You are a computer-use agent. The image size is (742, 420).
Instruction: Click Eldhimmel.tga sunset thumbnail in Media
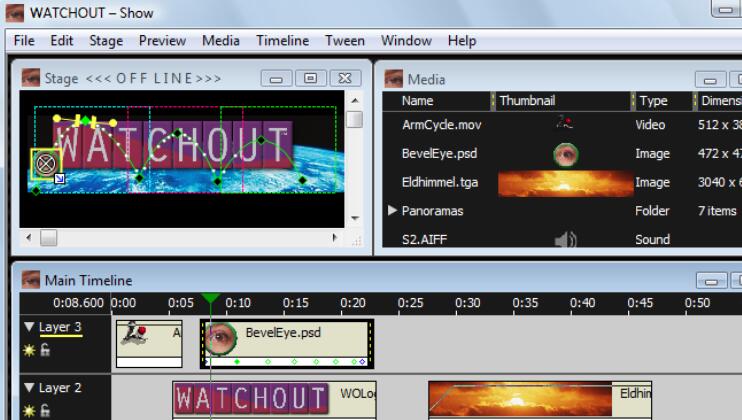tap(565, 184)
